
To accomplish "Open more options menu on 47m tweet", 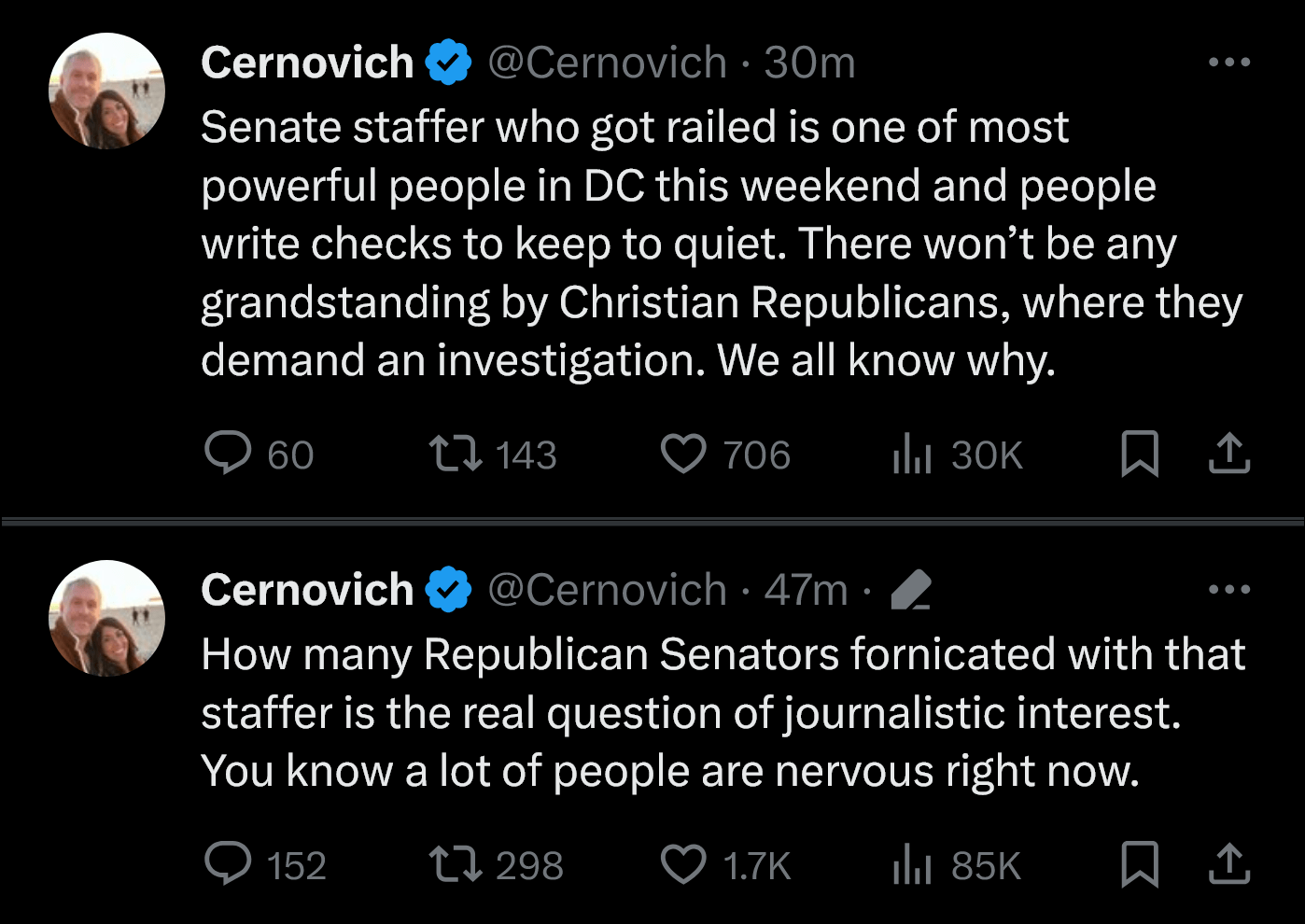I will (1229, 590).
